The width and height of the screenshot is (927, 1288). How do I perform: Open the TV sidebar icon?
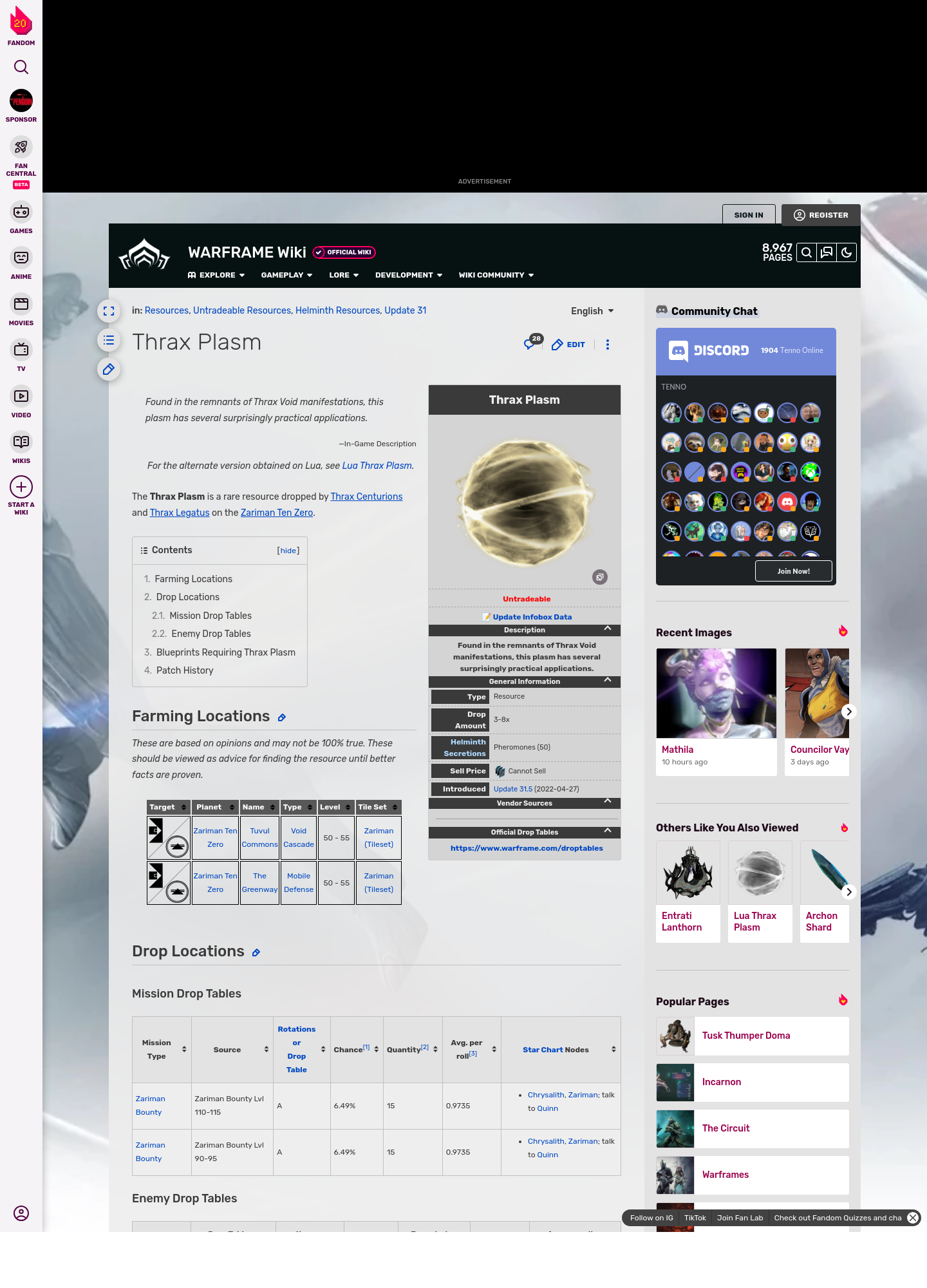coord(21,350)
